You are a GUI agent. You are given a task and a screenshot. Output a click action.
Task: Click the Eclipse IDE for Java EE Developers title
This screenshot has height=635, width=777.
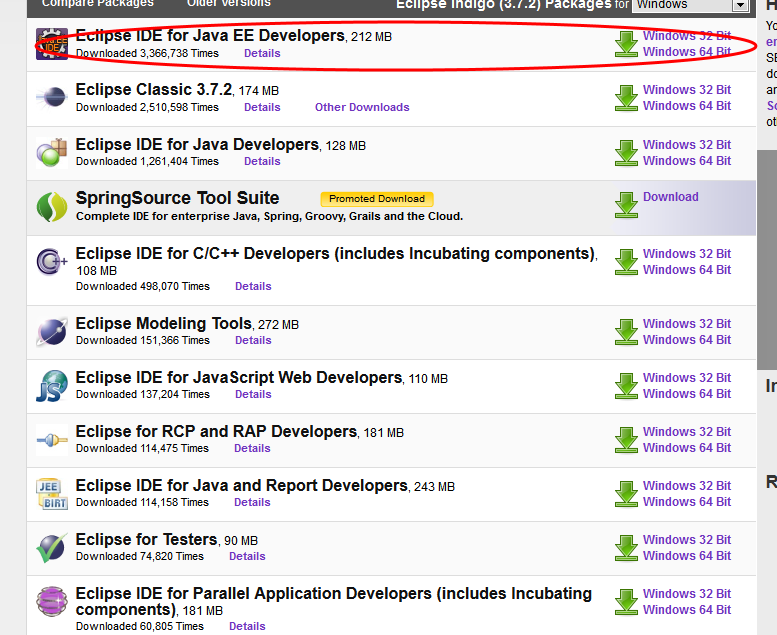click(210, 36)
